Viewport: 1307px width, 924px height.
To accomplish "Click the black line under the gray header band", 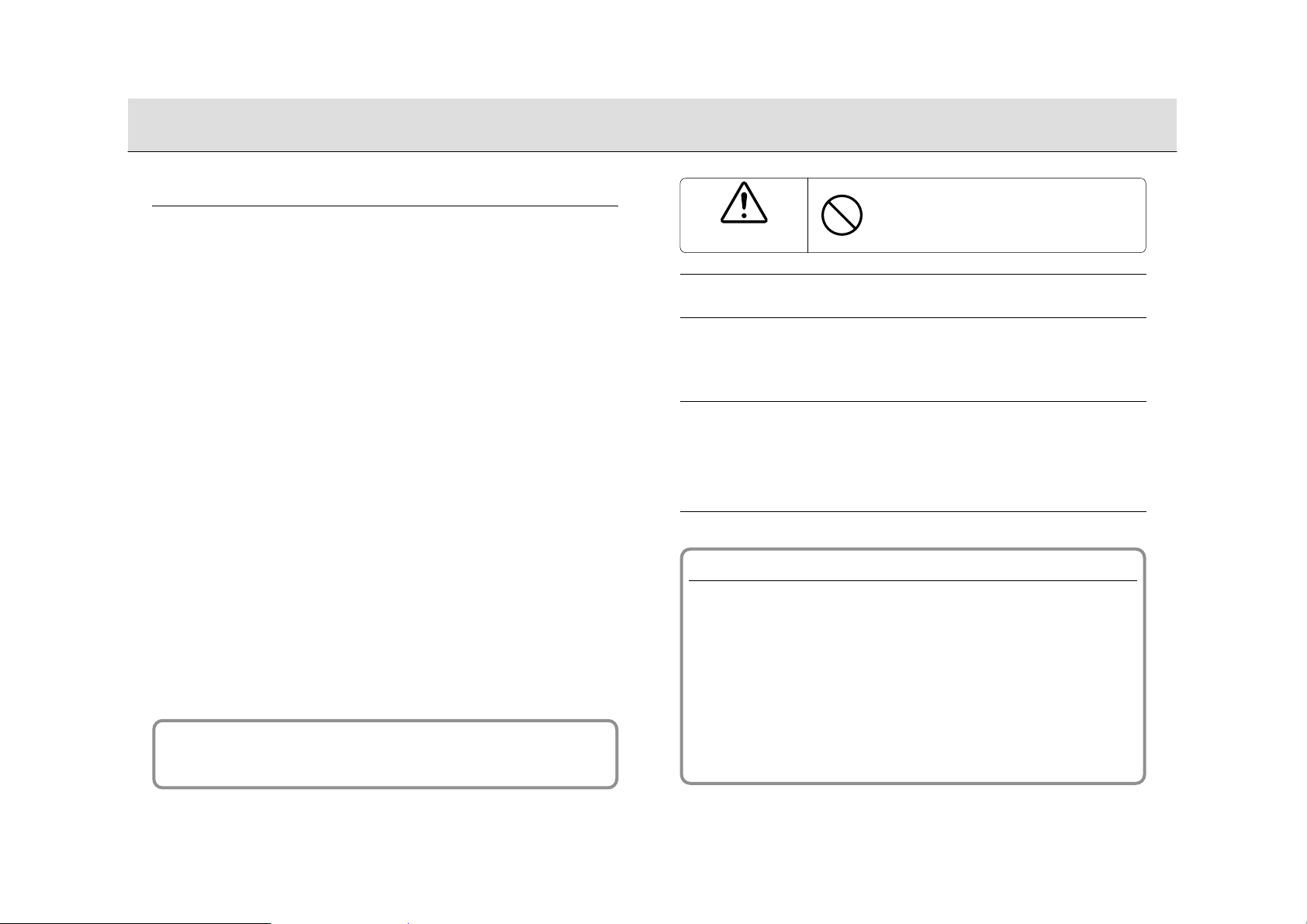I will coord(652,151).
